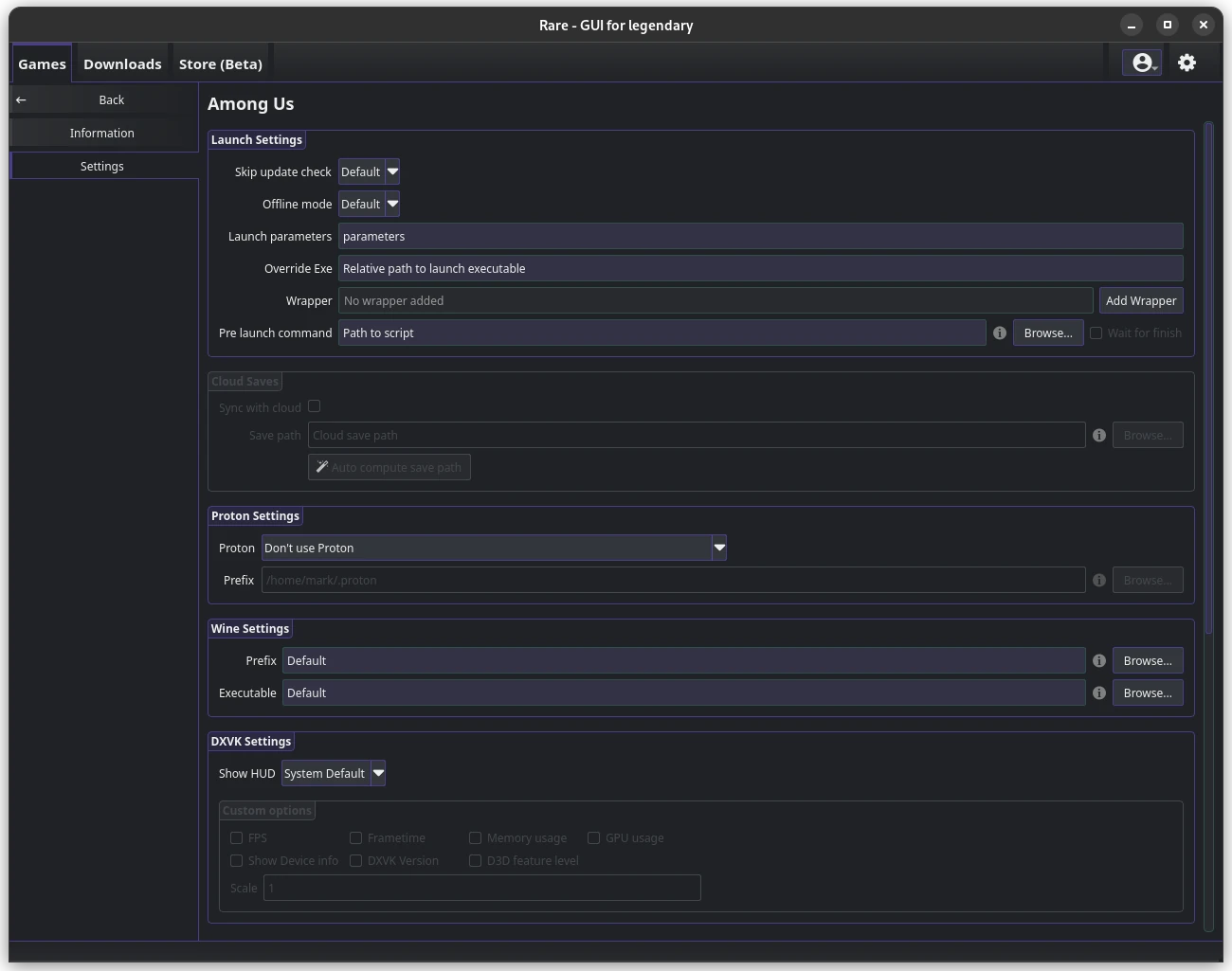Click Wine Settings group heading
Image resolution: width=1232 pixels, height=971 pixels.
click(250, 628)
